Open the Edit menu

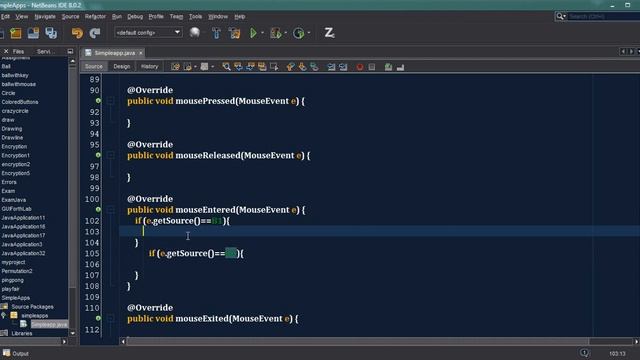point(5,17)
